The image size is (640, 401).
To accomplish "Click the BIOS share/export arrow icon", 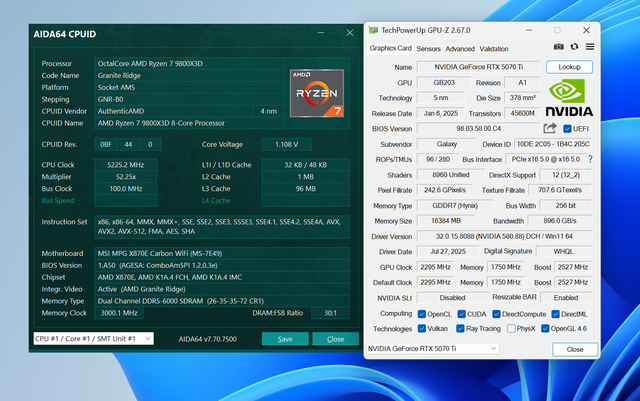I will point(550,128).
